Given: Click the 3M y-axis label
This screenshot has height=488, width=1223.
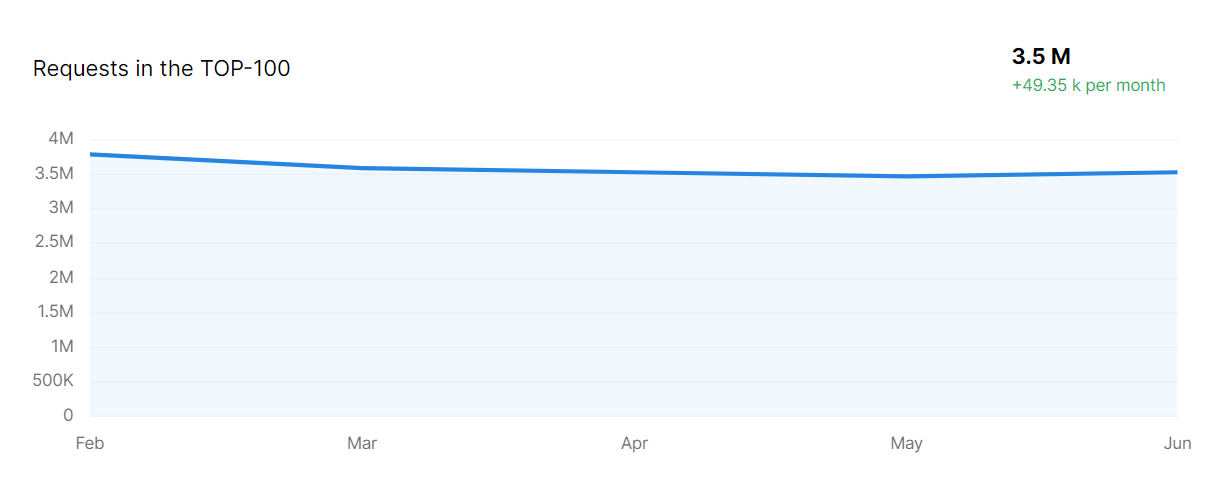Looking at the screenshot, I should pos(61,208).
